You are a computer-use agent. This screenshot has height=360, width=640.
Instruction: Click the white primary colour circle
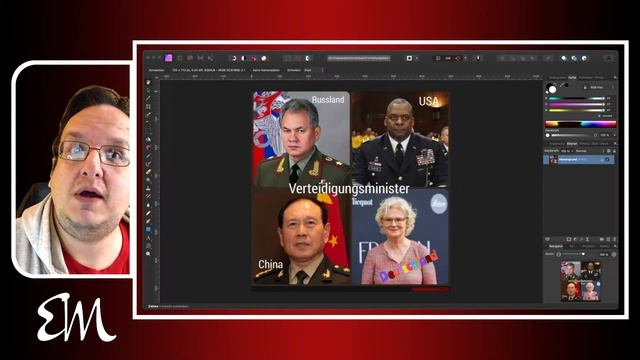point(552,90)
